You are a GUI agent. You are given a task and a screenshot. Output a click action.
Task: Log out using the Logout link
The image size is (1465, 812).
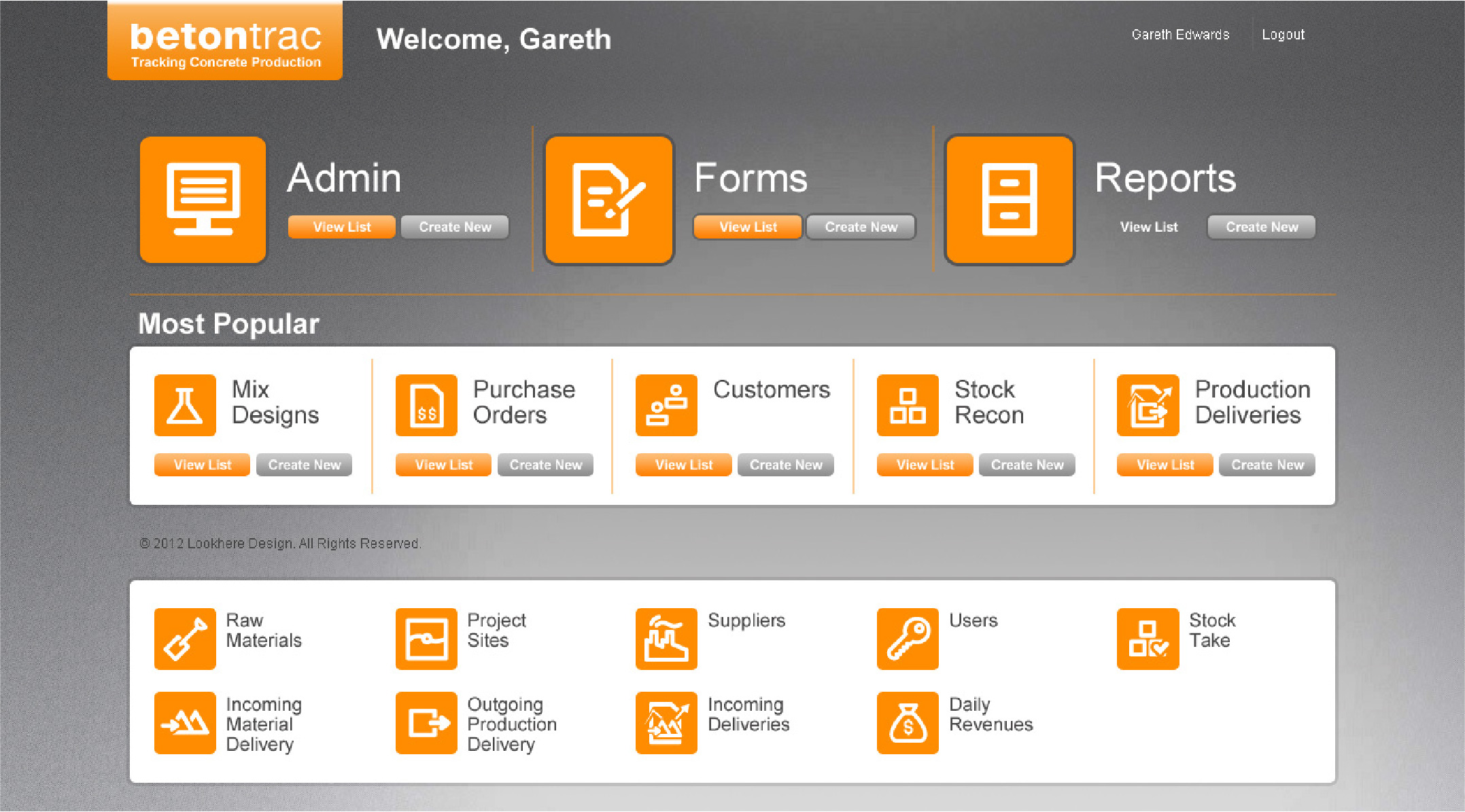coord(1283,35)
